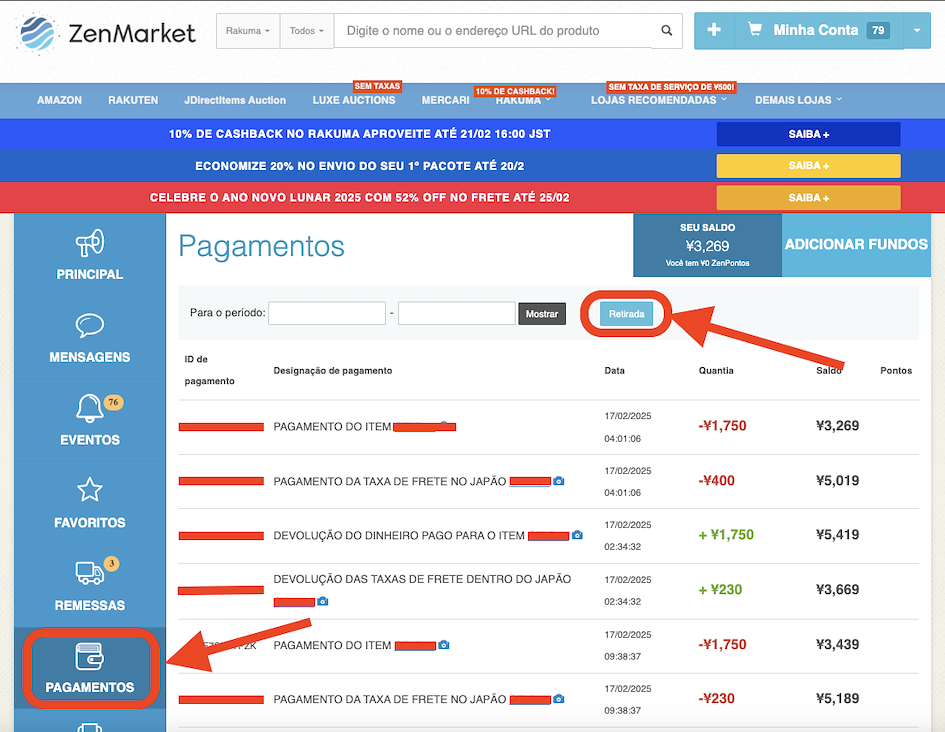945x732 pixels.
Task: Click SAIBA + on the 20% shipping banner
Action: click(808, 166)
